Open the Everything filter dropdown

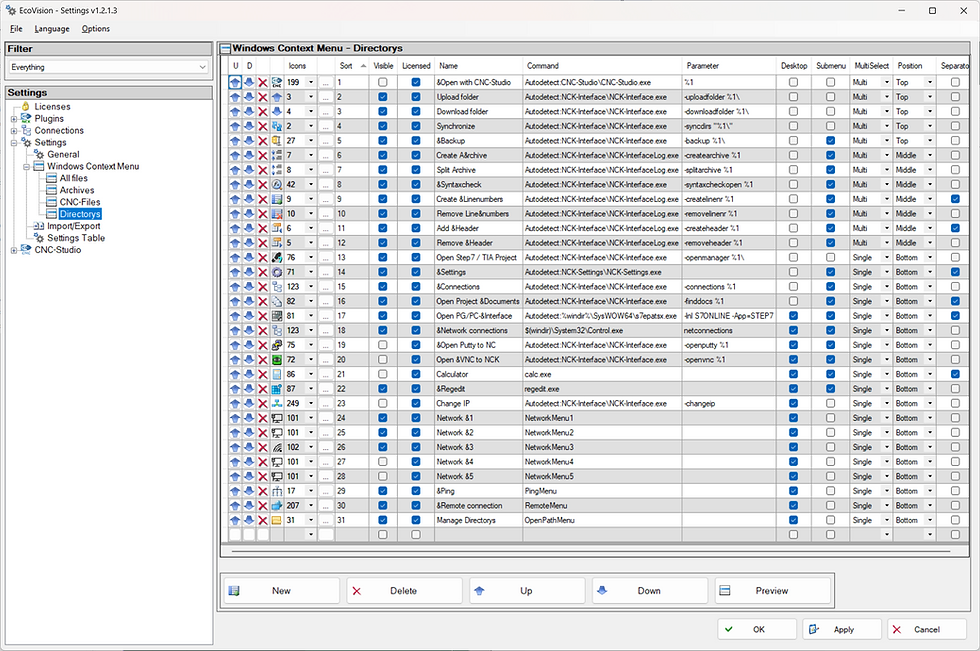202,66
